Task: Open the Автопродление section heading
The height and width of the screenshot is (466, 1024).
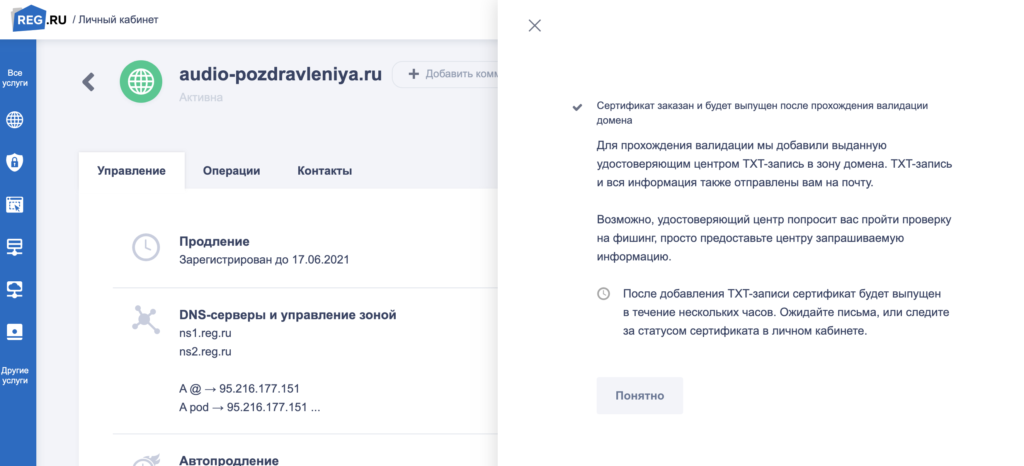Action: click(229, 460)
